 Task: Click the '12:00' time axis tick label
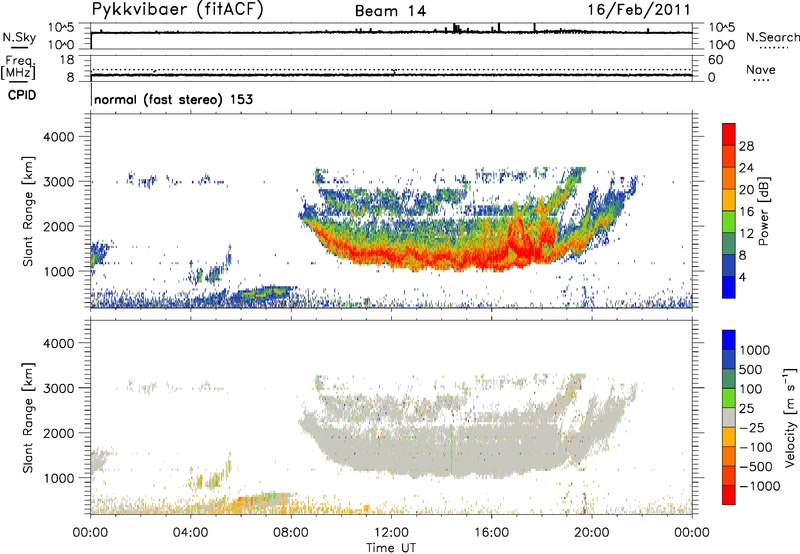click(x=391, y=533)
